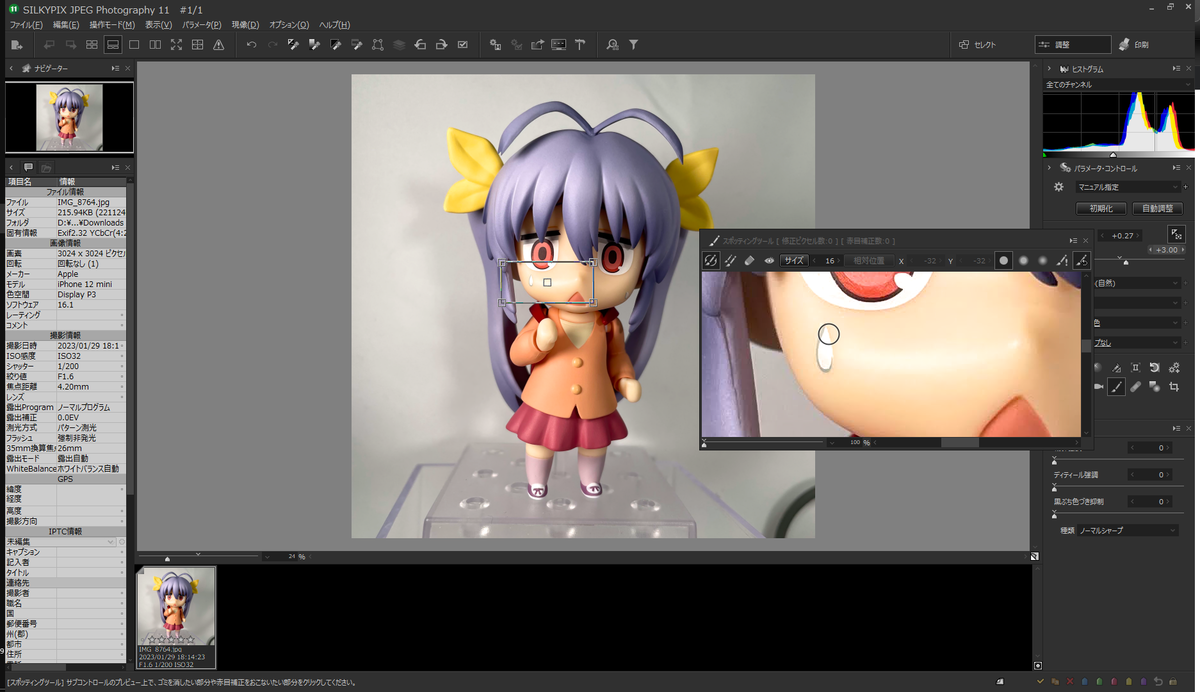1200x692 pixels.
Task: Toggle the eye preview icon in spotting tool
Action: tap(769, 260)
